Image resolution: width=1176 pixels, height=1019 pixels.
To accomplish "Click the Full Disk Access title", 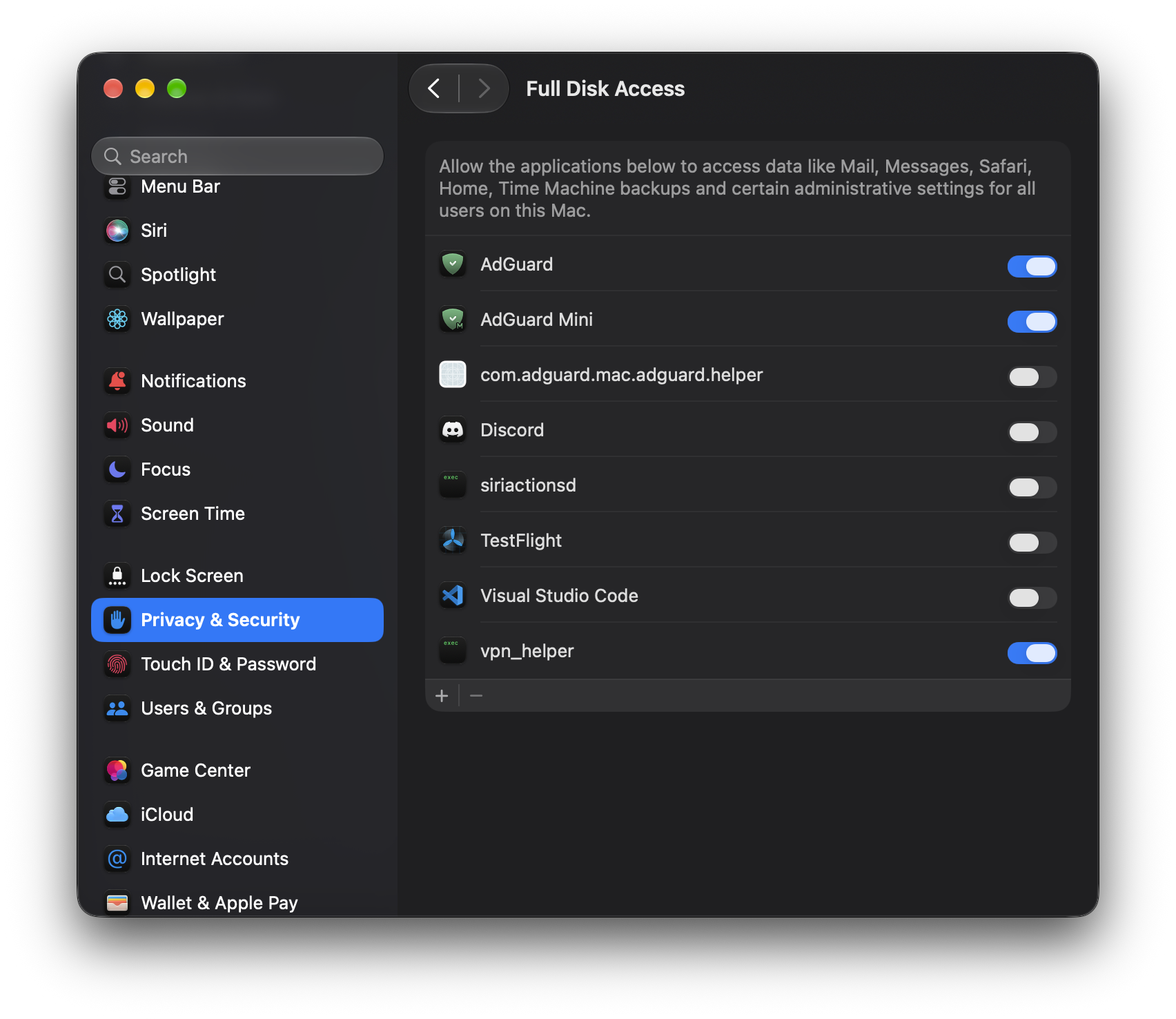I will point(605,88).
